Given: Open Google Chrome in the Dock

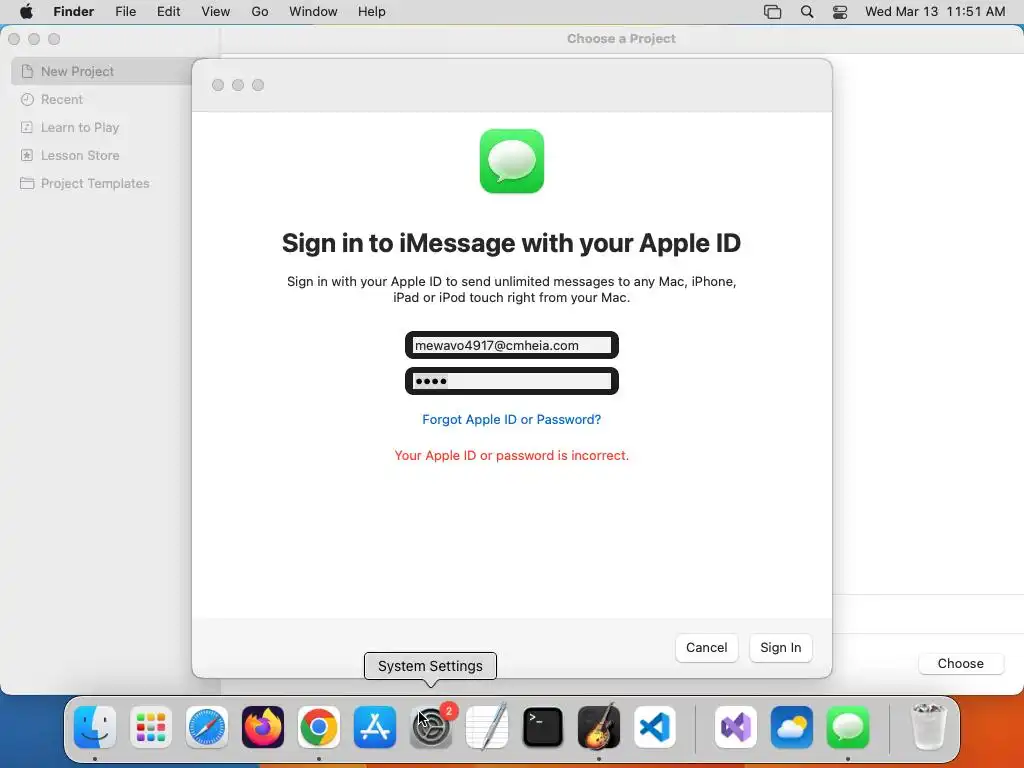Looking at the screenshot, I should tap(319, 727).
